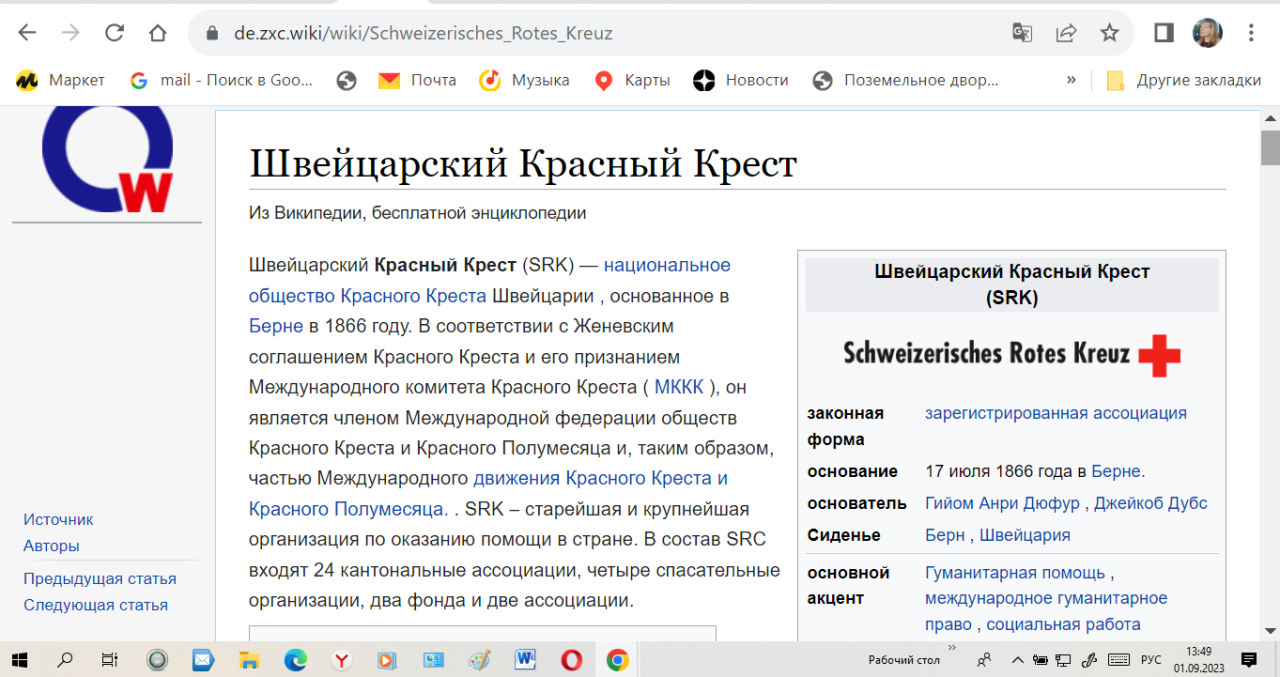Click the vertical page scrollbar thumb

pos(1270,147)
